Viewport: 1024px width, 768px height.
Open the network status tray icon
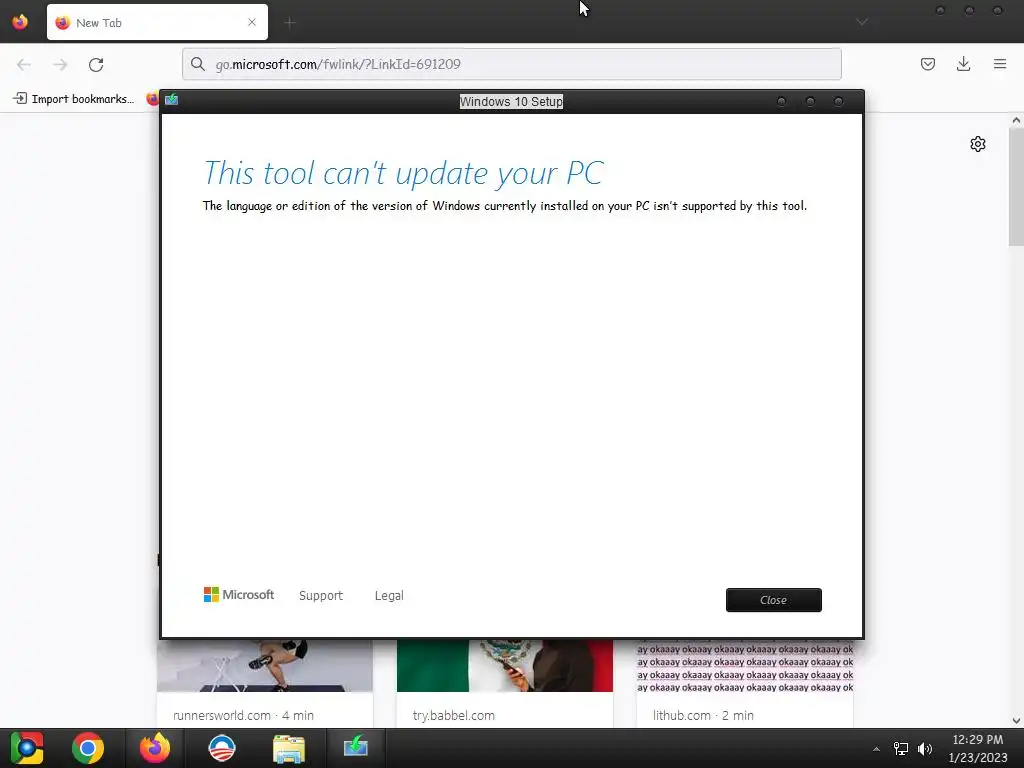(x=901, y=748)
